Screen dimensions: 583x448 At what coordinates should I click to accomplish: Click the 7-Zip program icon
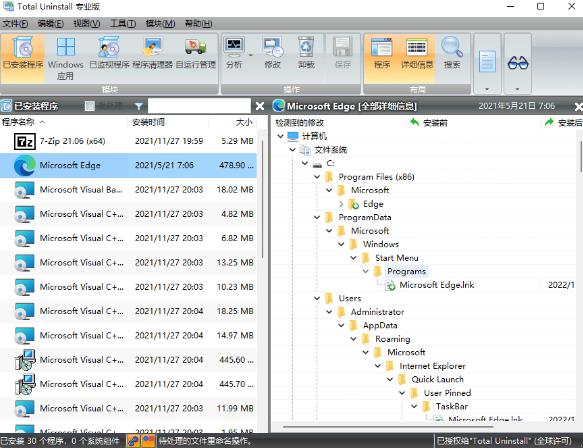(25, 141)
